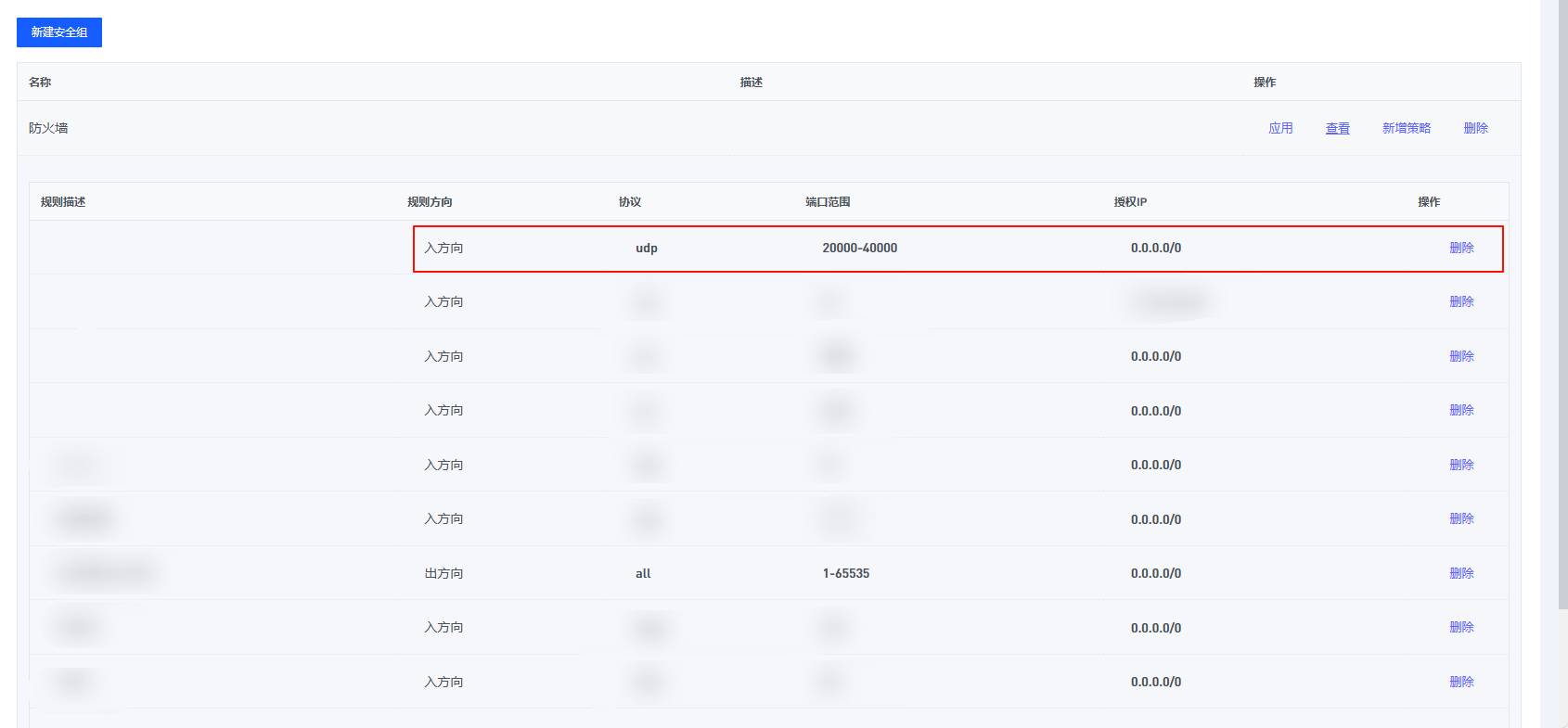
Task: Delete the second rule in the list
Action: click(1461, 301)
